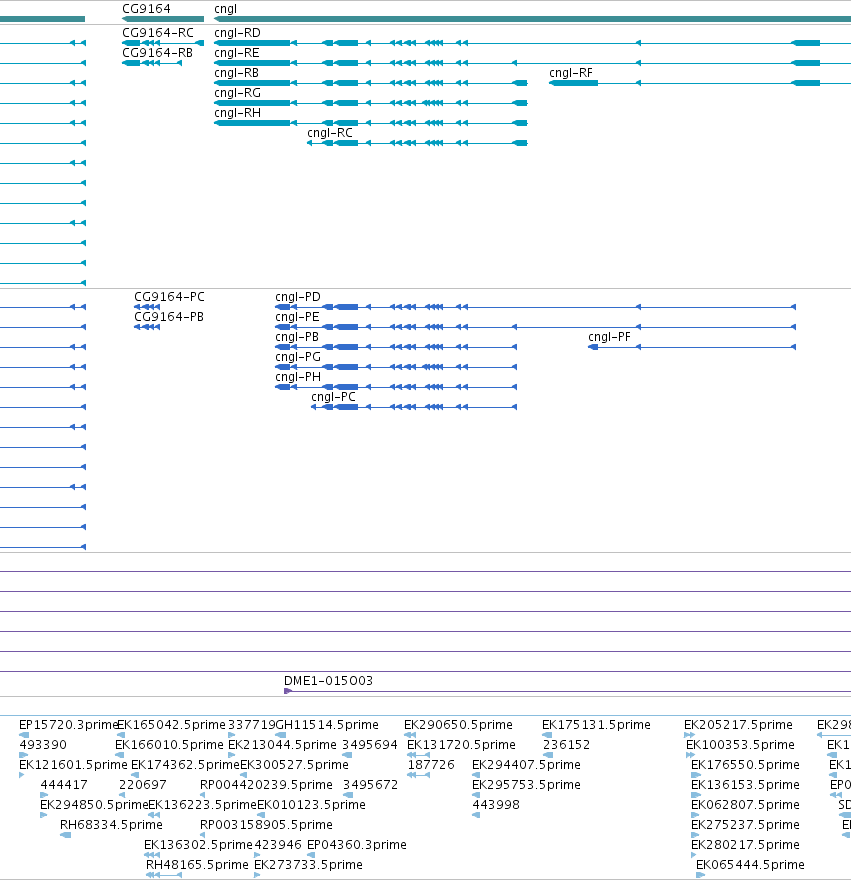Select the cngl-RB transcript label

click(236, 73)
